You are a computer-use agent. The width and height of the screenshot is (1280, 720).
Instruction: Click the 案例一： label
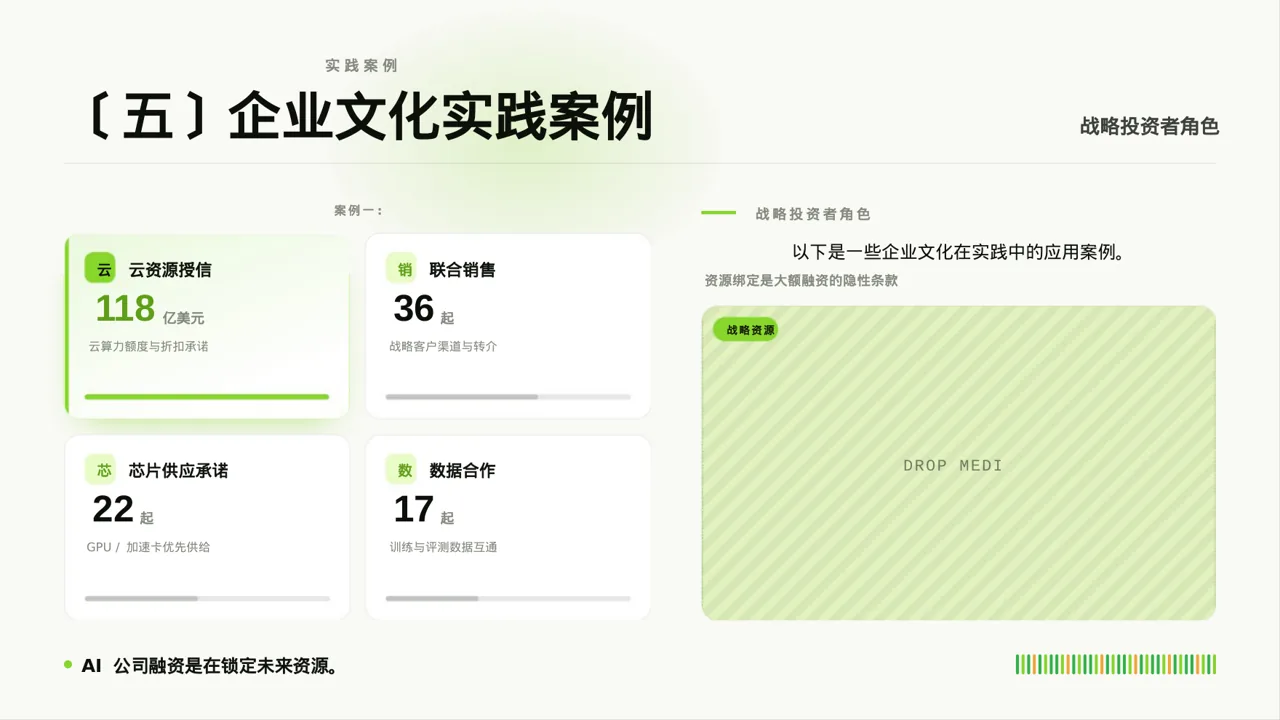coord(359,211)
